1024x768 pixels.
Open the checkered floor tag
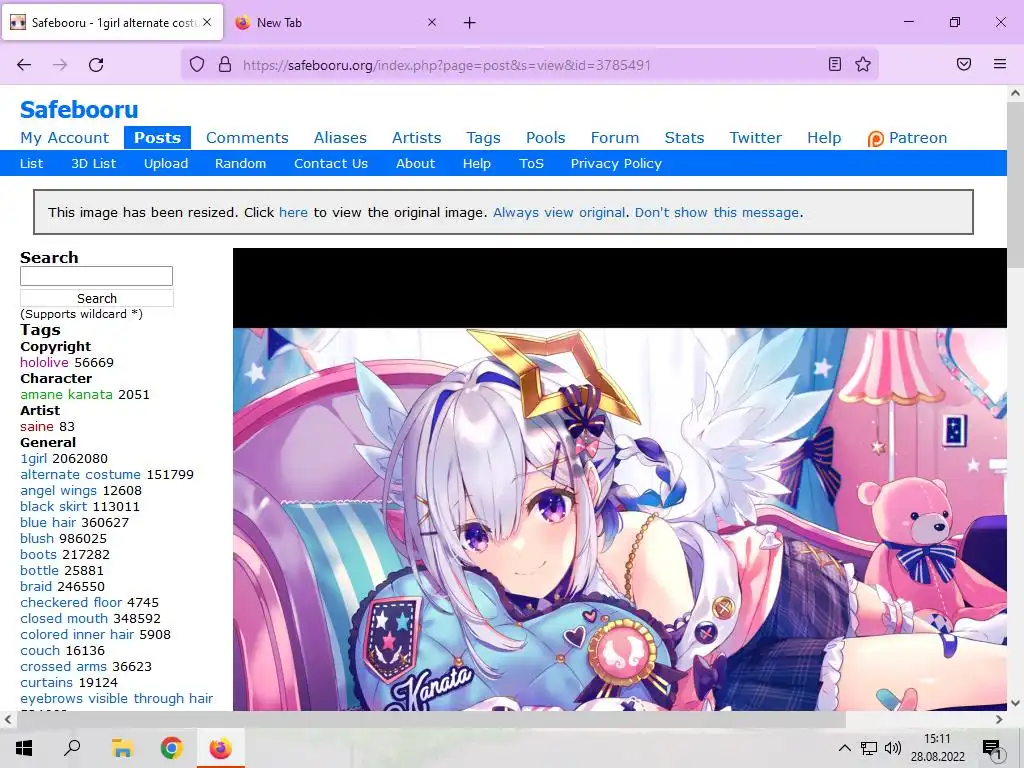(x=71, y=602)
